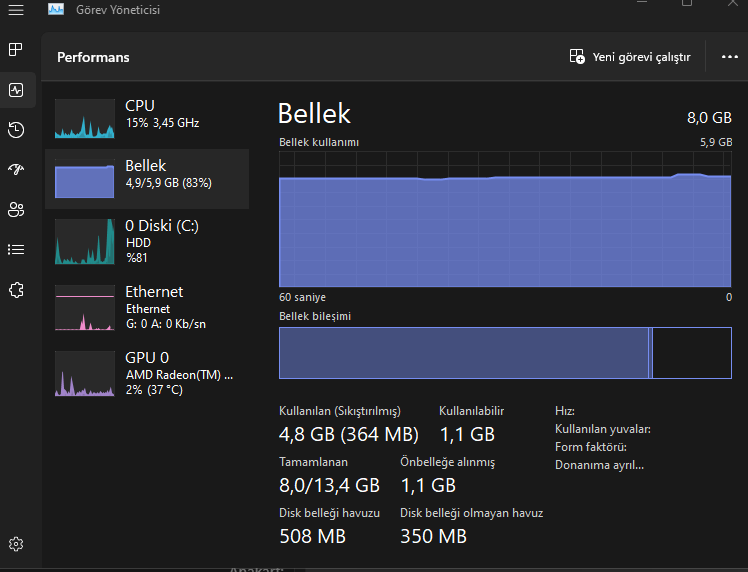The width and height of the screenshot is (748, 572).
Task: Select the Performance page icon
Action: [x=16, y=89]
